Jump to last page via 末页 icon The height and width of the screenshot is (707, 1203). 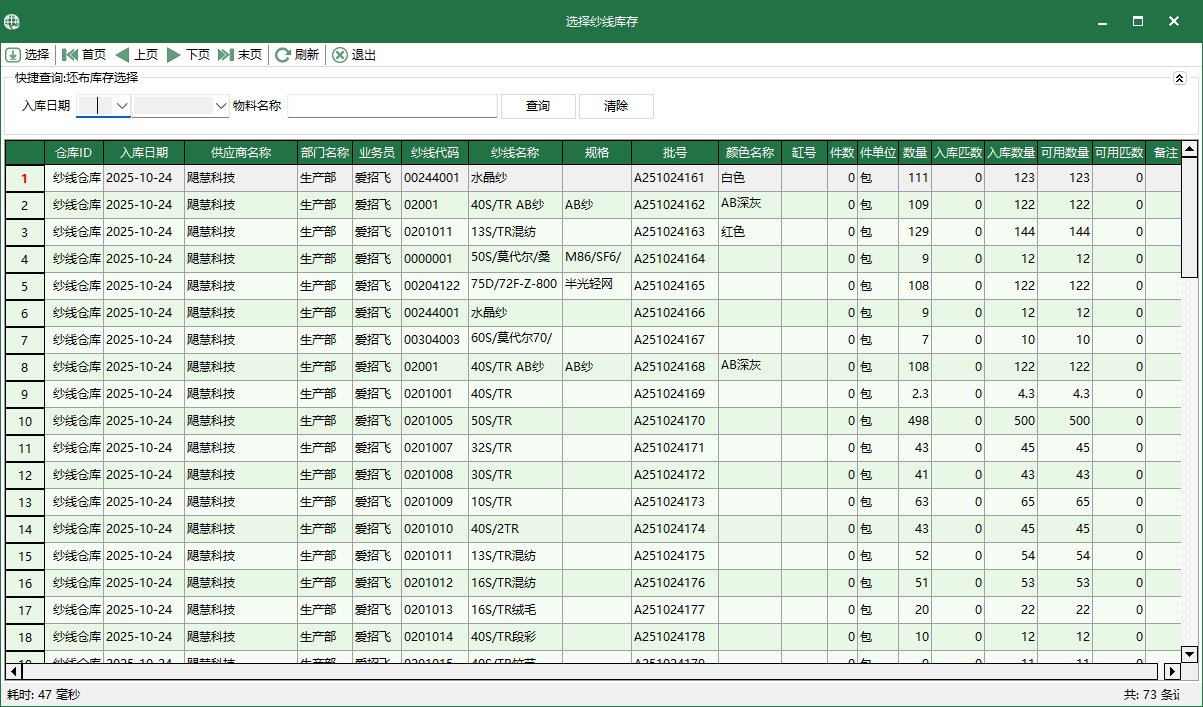pos(227,55)
